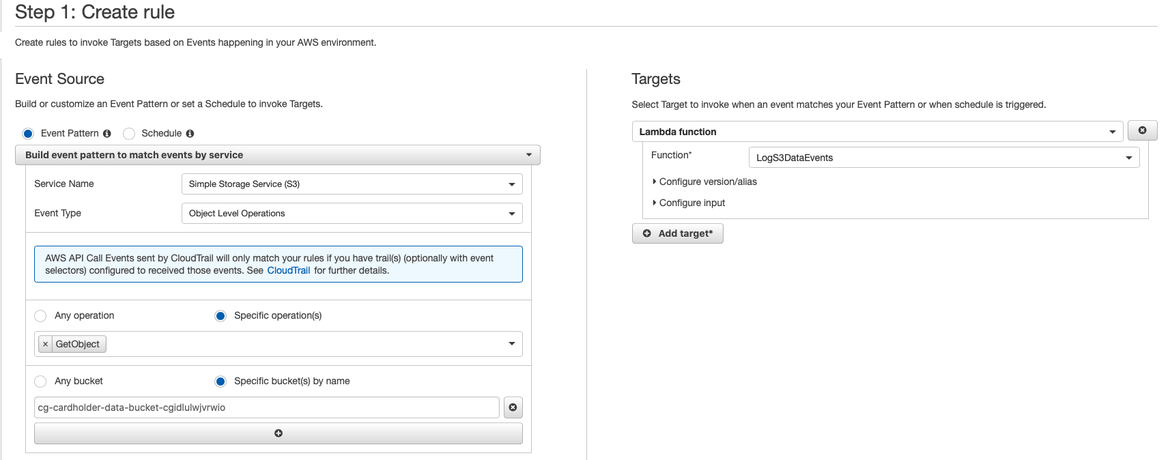Choose Specific operation(s) radio button

pos(221,316)
